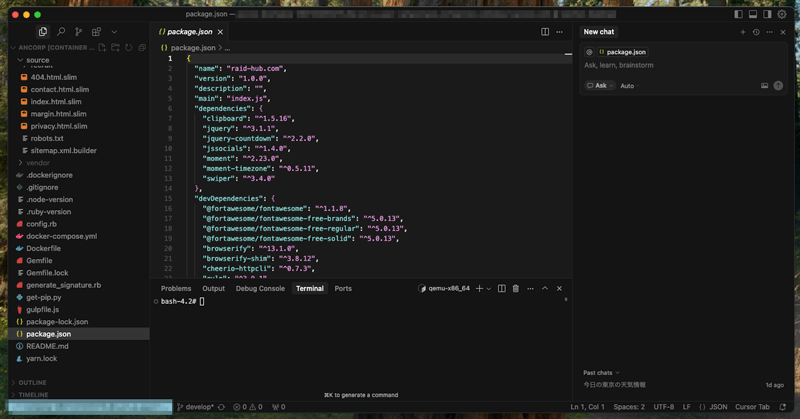
Task: Open Gemfile.lock in Explorer
Action: pos(47,273)
